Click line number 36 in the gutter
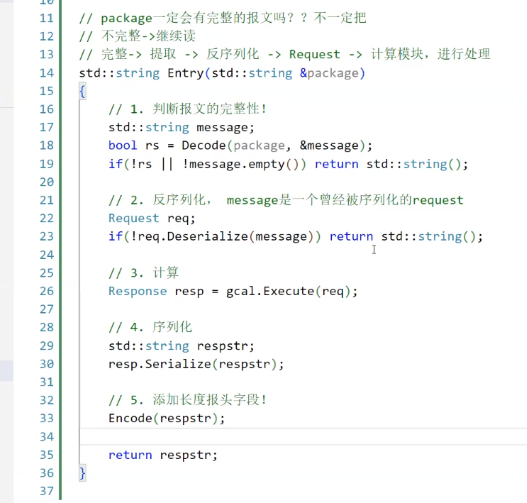Screen dimensions: 527x503 (x=46, y=473)
